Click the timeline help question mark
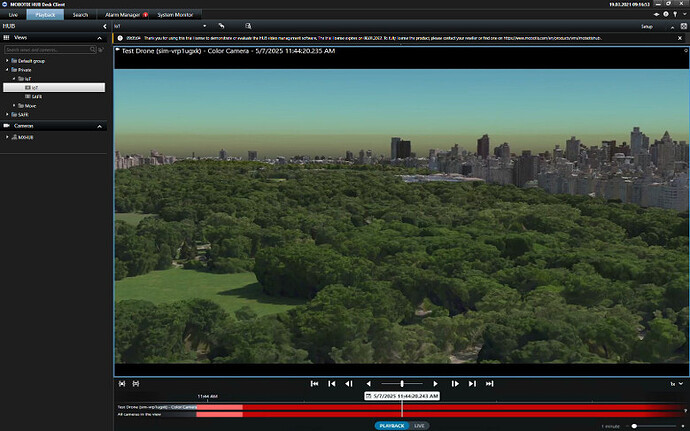 [x=686, y=411]
